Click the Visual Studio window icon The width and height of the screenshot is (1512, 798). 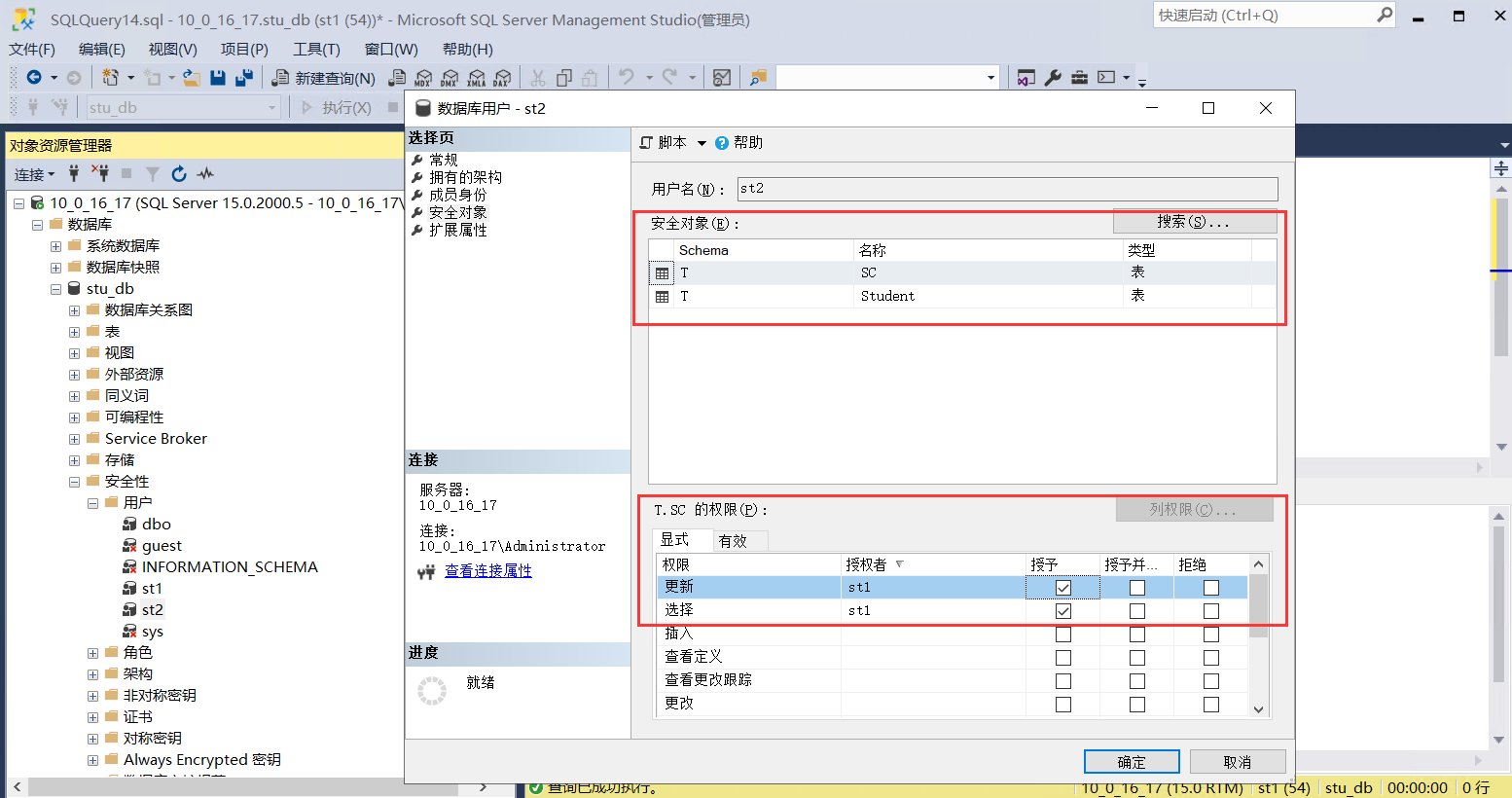[1026, 78]
